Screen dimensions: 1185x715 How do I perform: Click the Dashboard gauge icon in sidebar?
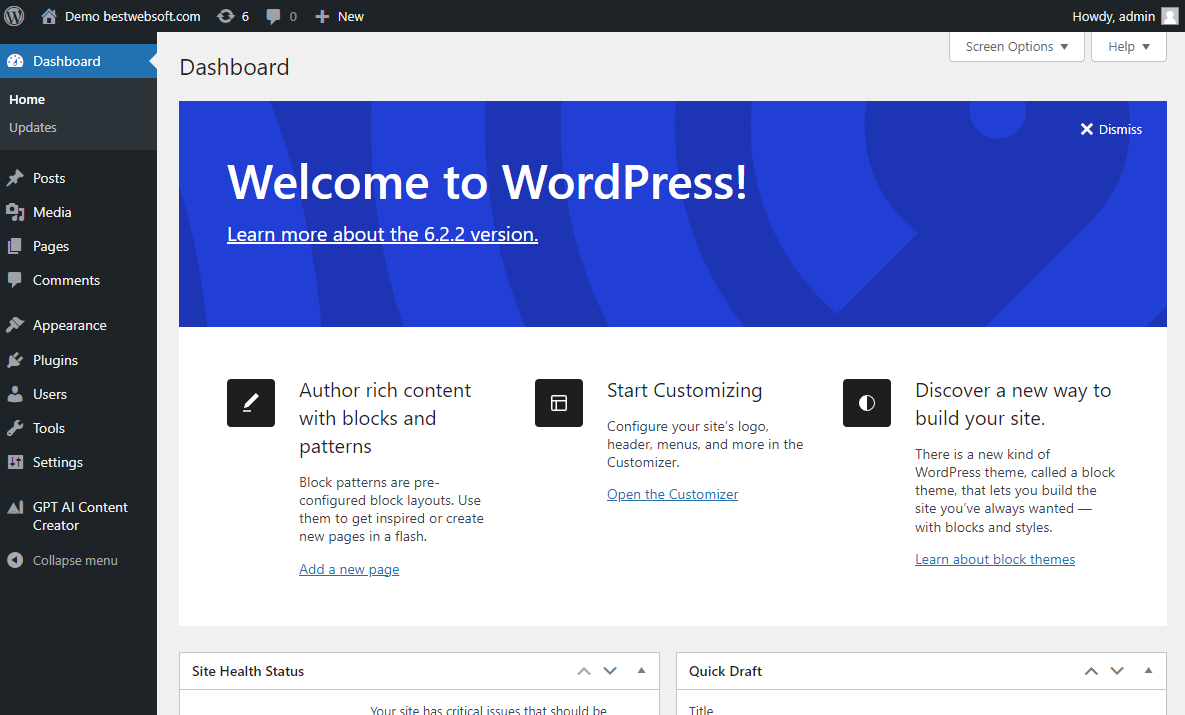(15, 61)
